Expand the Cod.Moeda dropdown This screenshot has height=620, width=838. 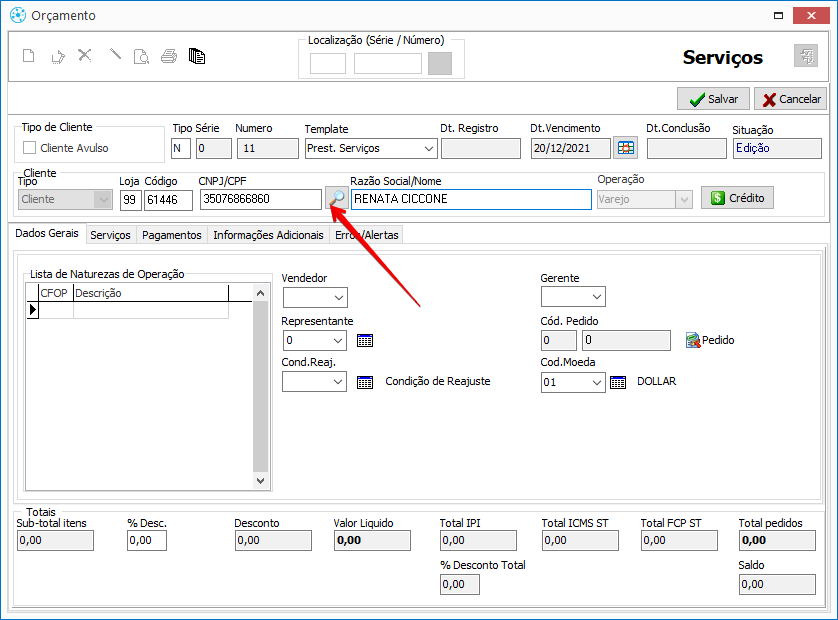point(596,382)
